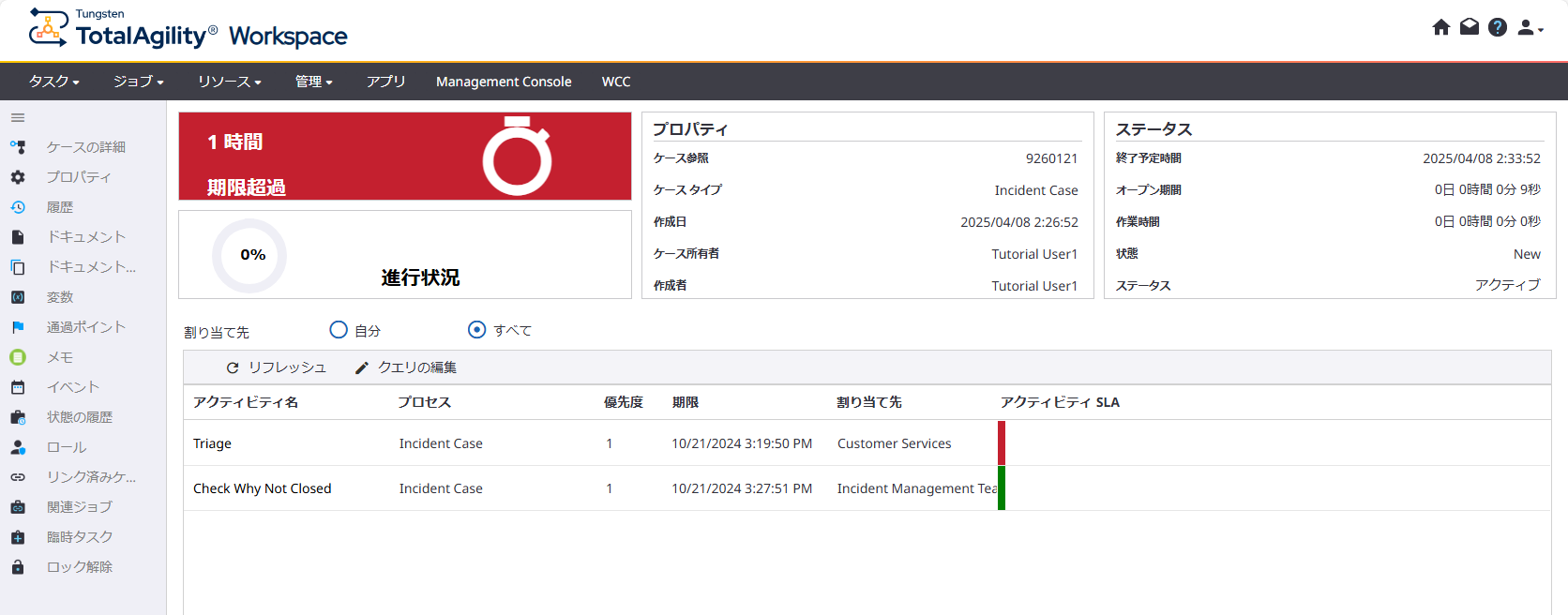The image size is (1568, 615).
Task: Open the WCC menu item
Action: pos(616,82)
